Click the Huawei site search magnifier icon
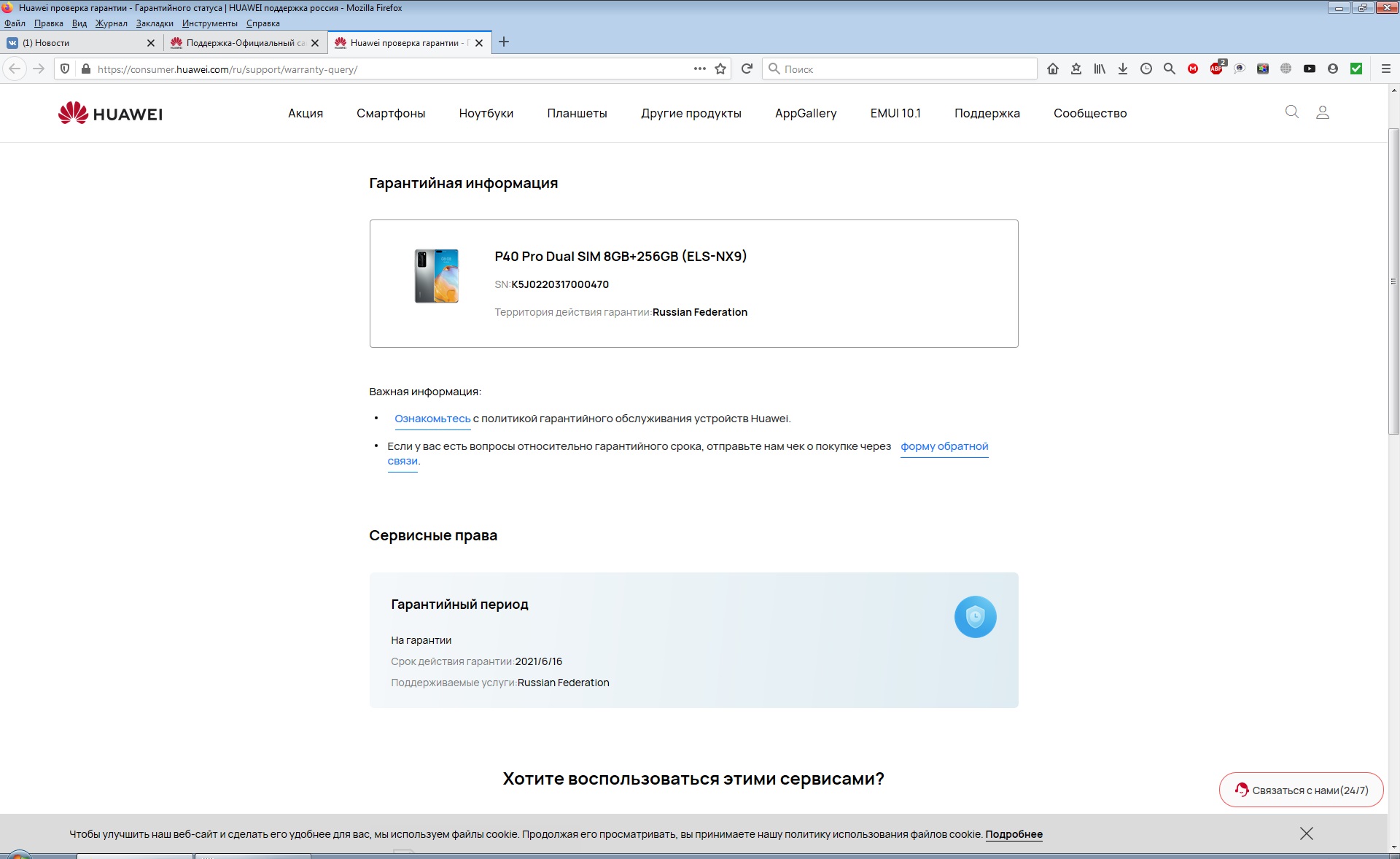 [x=1291, y=112]
